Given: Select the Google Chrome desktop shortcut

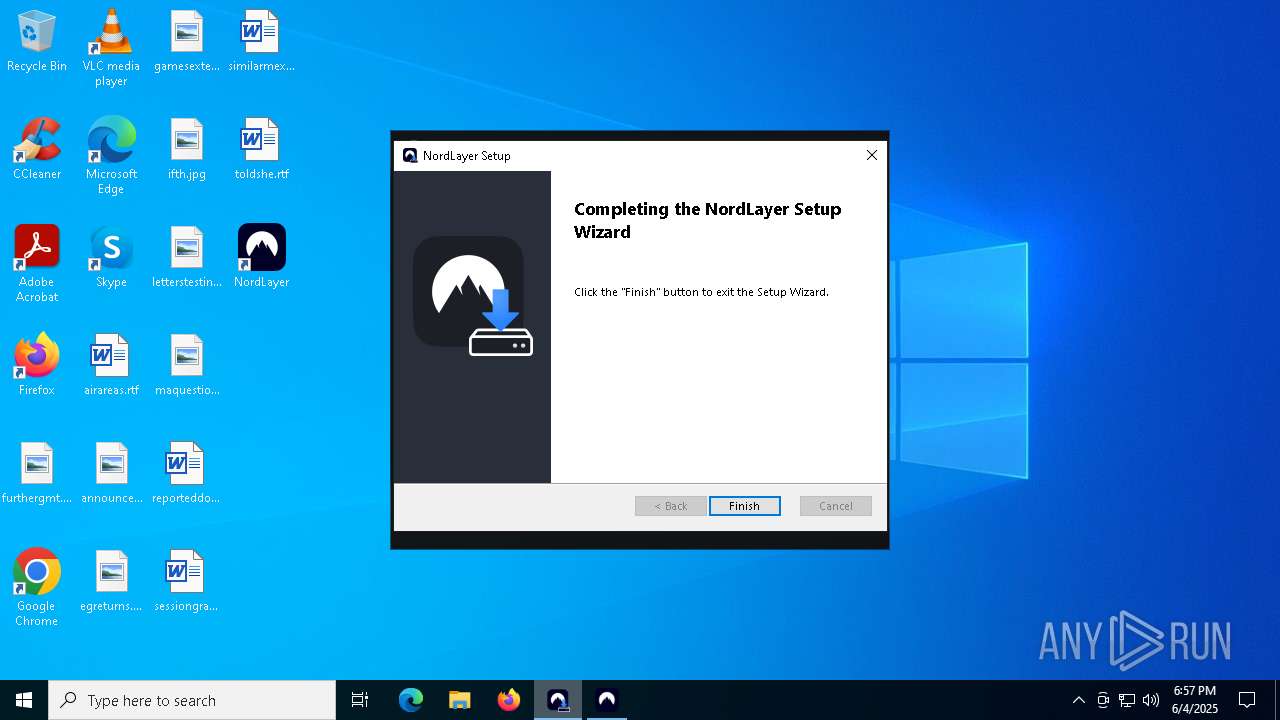Looking at the screenshot, I should [37, 588].
